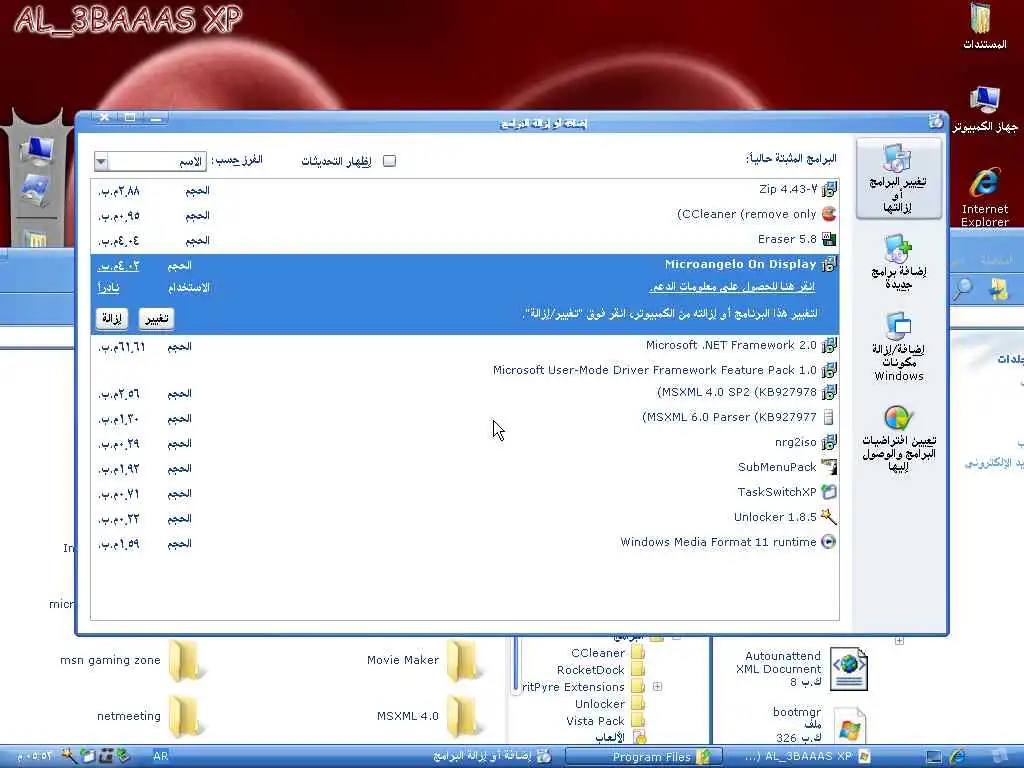This screenshot has width=1024, height=768.
Task: Open the MSXML 4.0 folder icon
Action: coord(465,717)
